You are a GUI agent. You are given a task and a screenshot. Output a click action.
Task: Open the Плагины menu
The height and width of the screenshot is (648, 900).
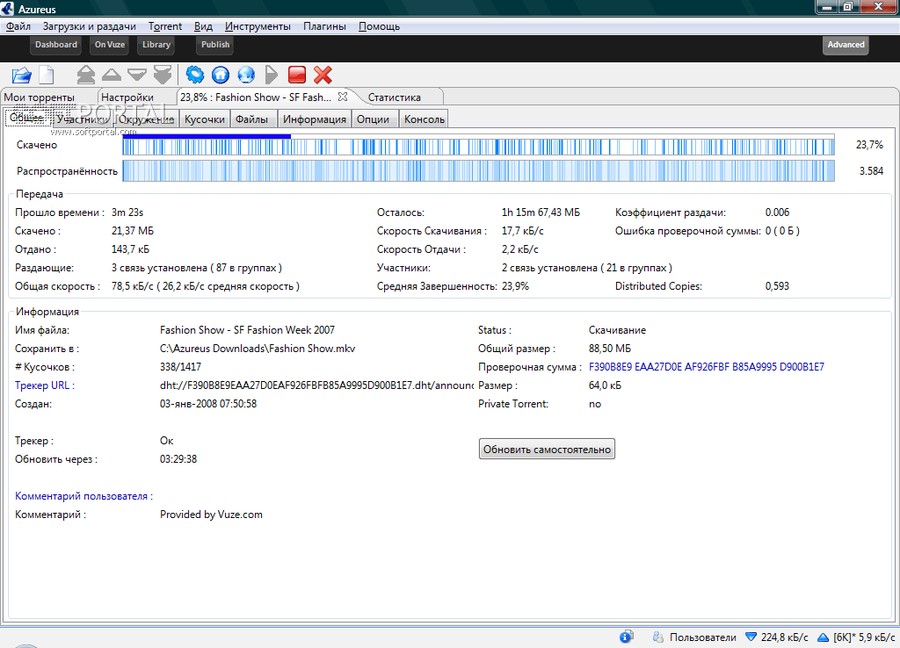tap(324, 26)
